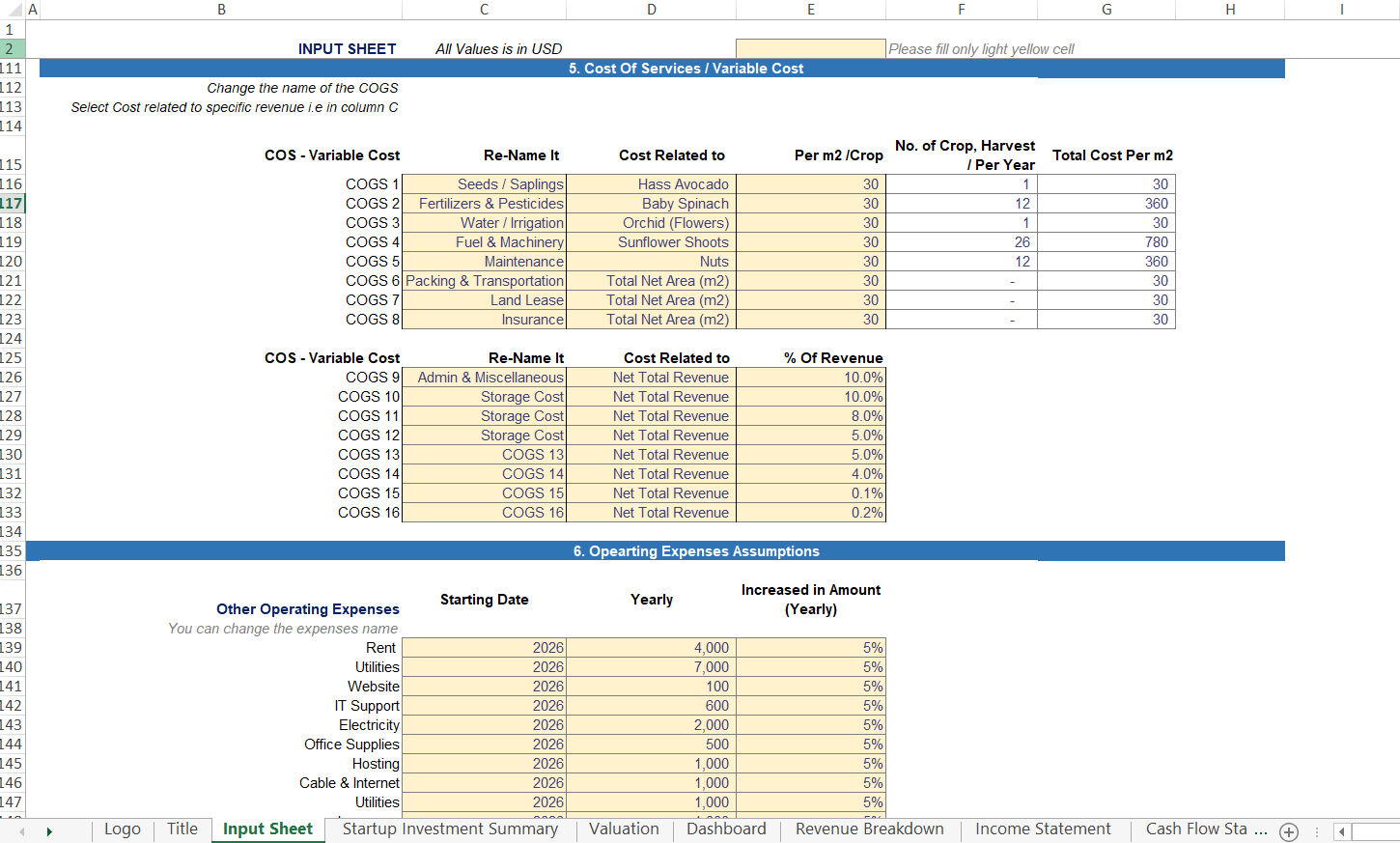
Task: Open the Dashboard sheet tab
Action: tap(725, 829)
